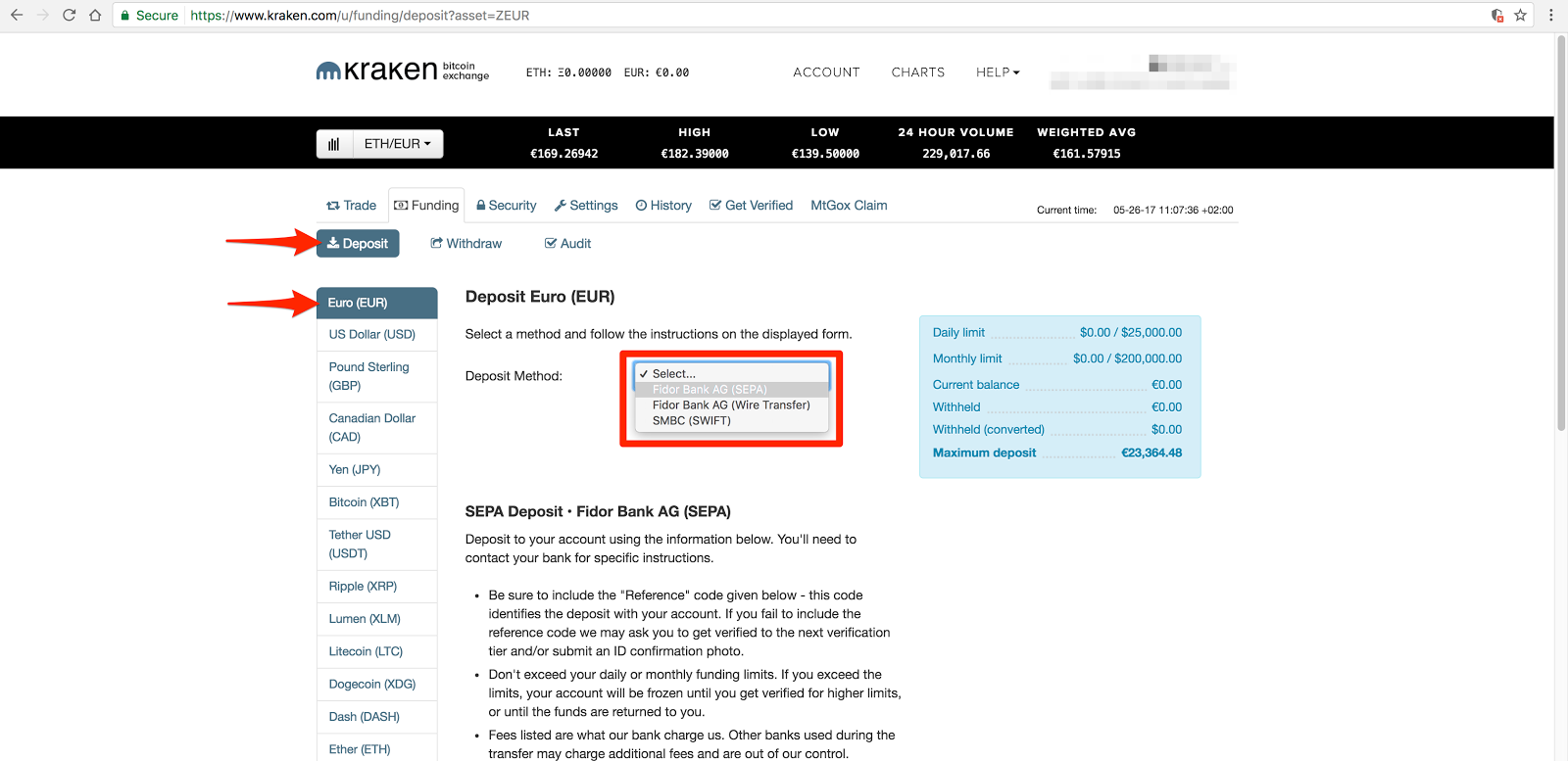
Task: Click the Withheld (converted) label
Action: pyautogui.click(x=989, y=430)
